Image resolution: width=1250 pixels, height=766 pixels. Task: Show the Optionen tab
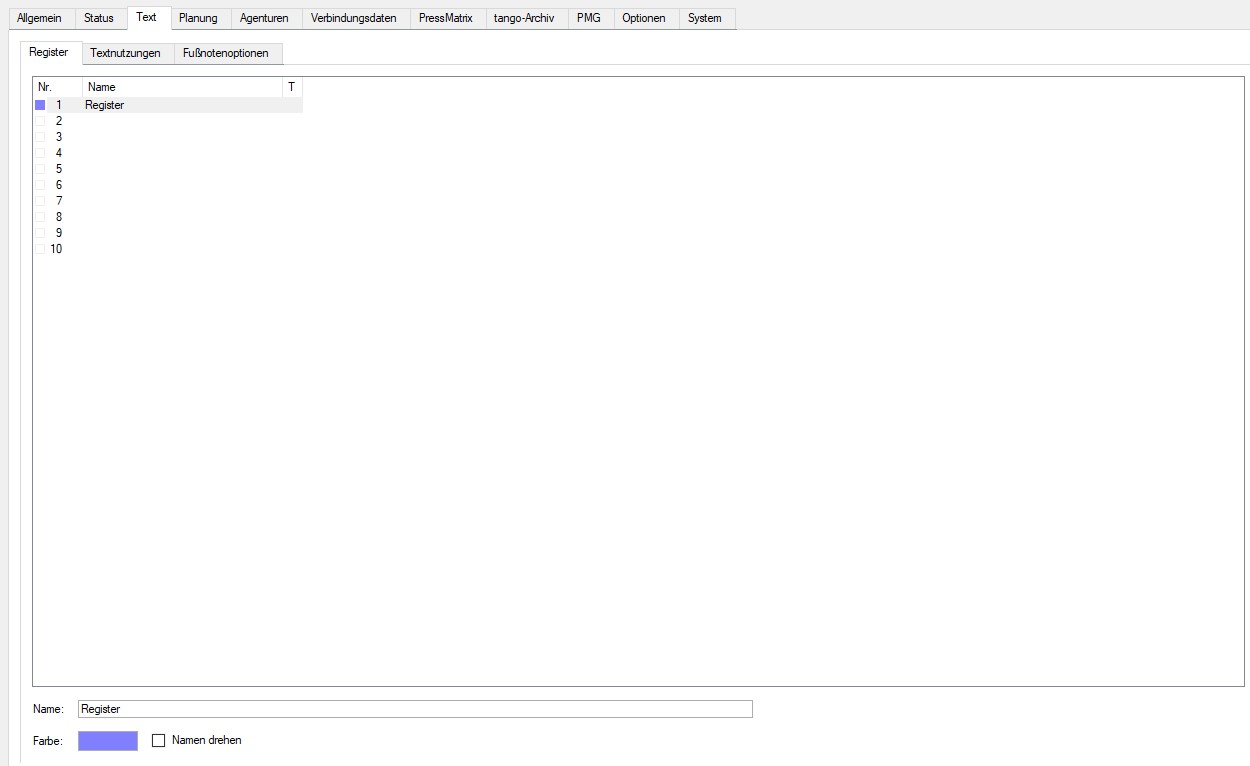644,18
